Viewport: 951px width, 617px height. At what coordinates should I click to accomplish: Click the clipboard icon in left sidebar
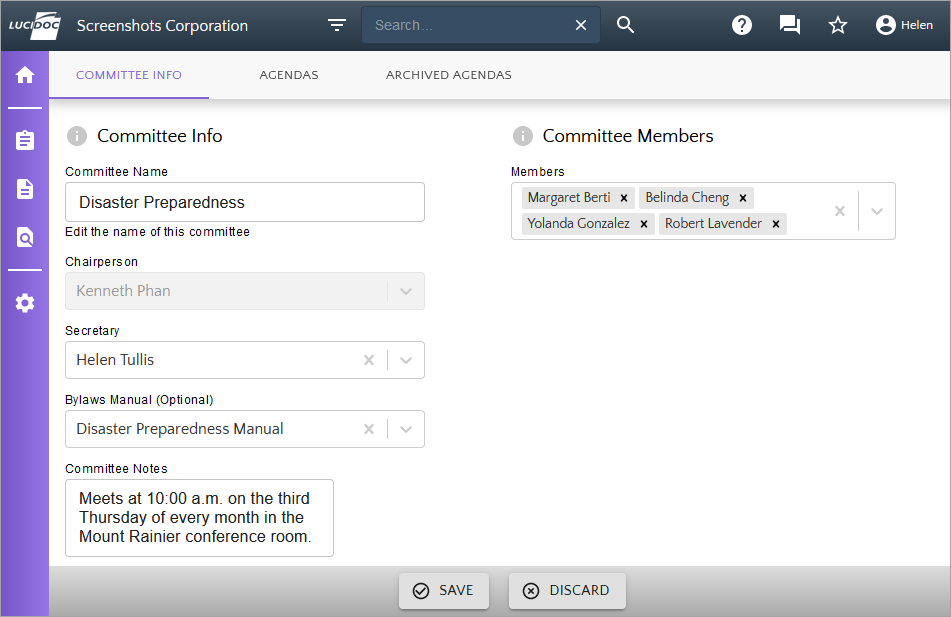point(25,140)
